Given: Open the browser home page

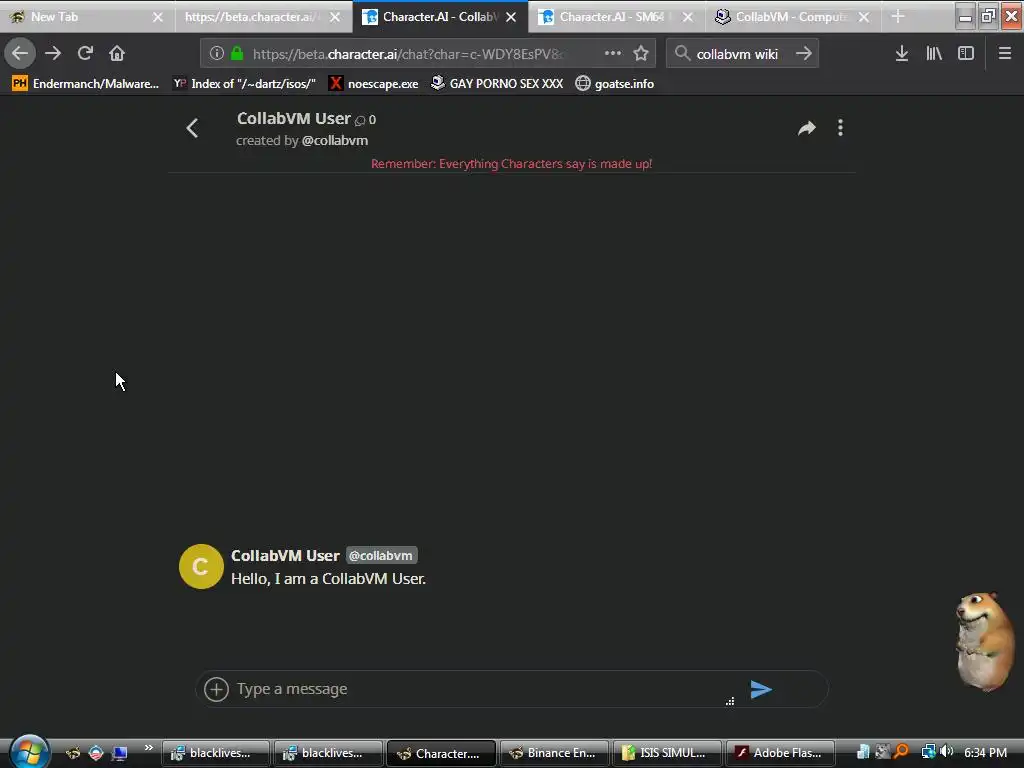Looking at the screenshot, I should [117, 54].
